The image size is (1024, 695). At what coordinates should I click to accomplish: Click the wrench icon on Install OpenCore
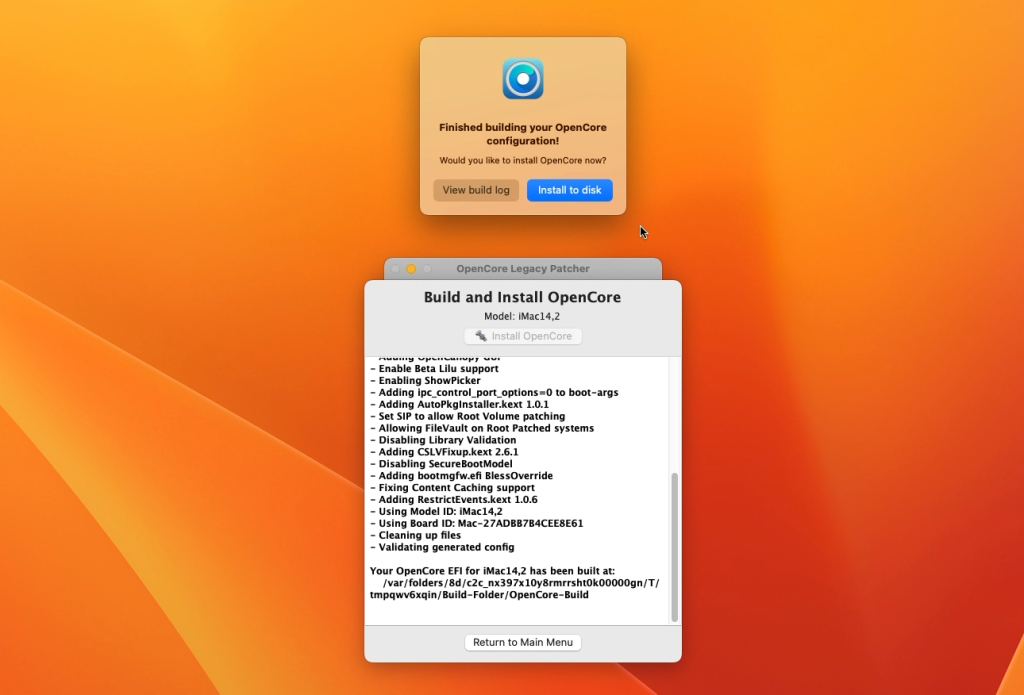[x=481, y=336]
